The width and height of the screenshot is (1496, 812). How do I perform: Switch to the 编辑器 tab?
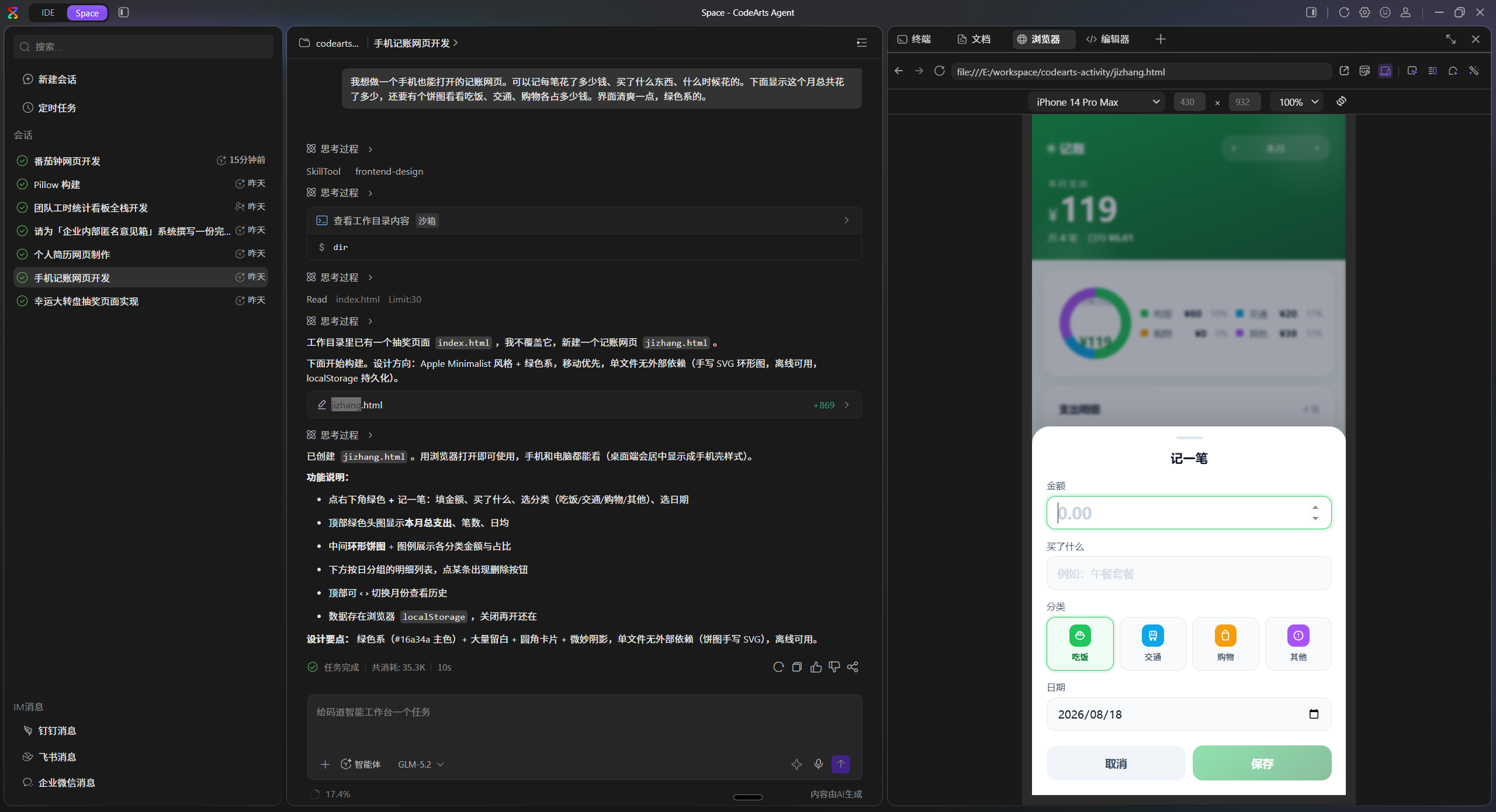[x=1108, y=39]
